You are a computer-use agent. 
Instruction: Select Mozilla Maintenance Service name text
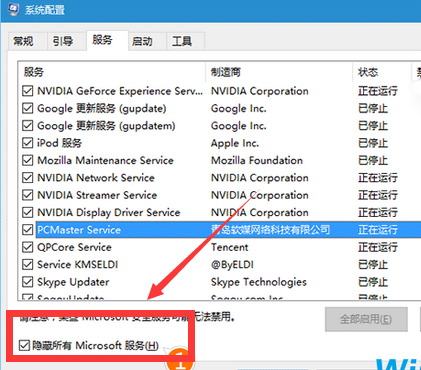tap(105, 160)
